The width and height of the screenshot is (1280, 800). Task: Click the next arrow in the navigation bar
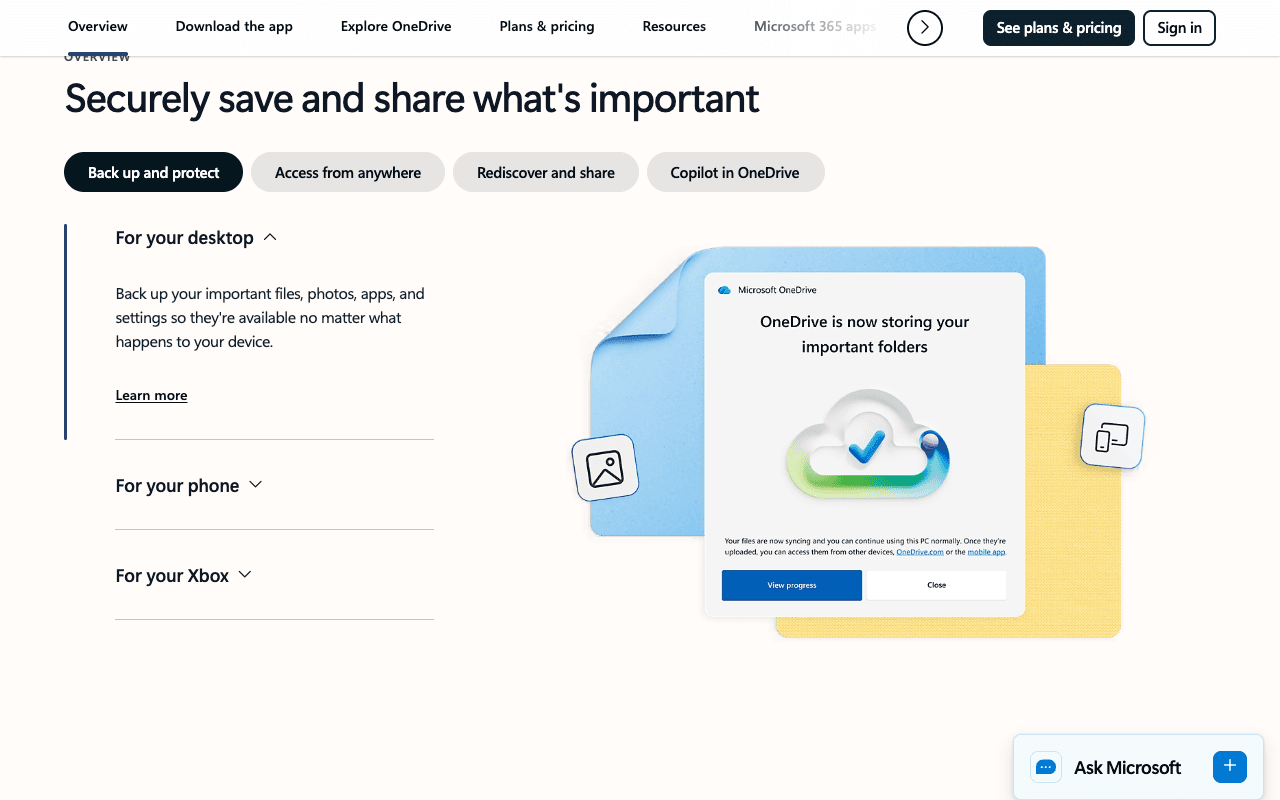point(924,28)
